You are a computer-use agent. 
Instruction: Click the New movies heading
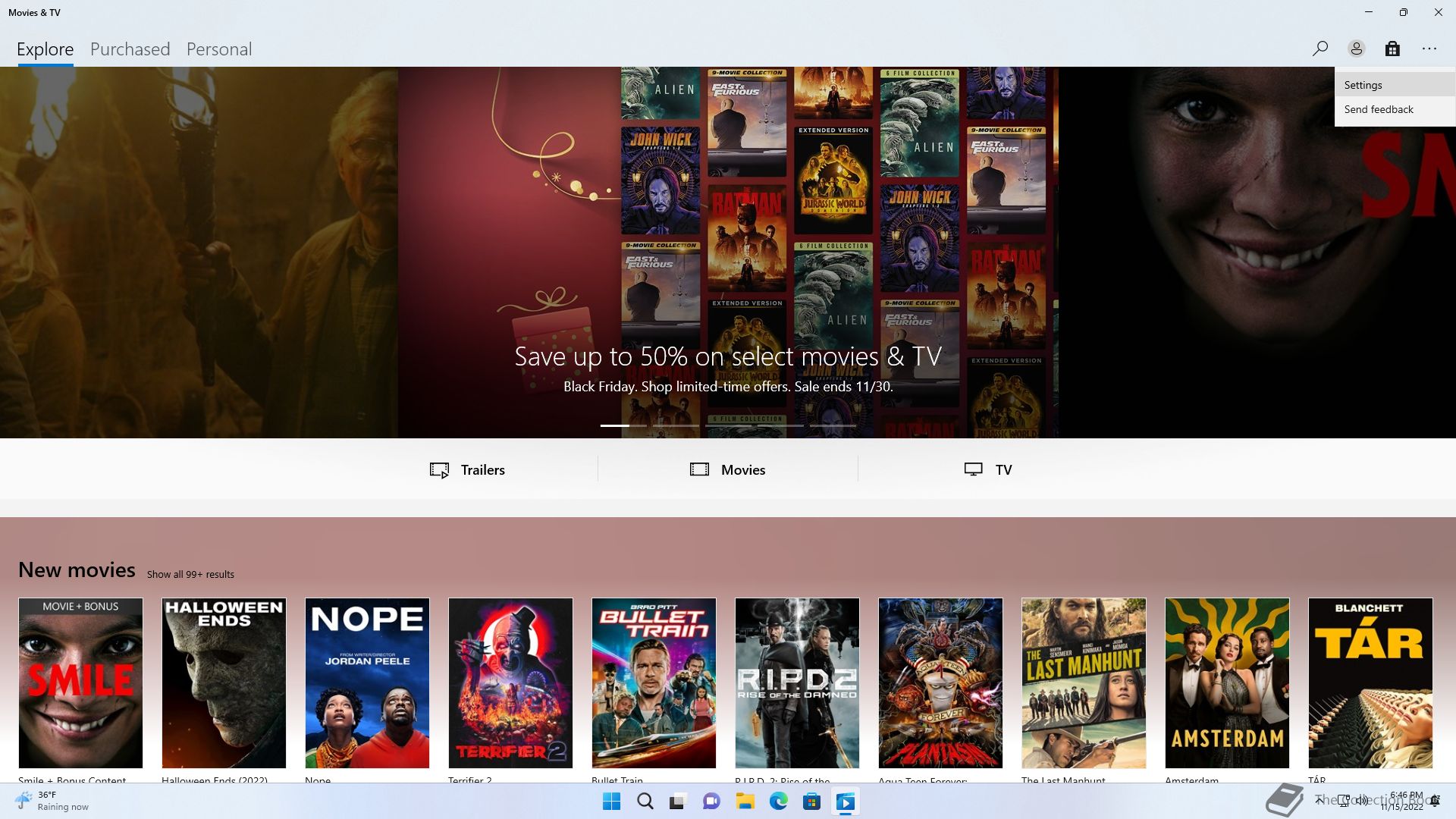tap(77, 570)
